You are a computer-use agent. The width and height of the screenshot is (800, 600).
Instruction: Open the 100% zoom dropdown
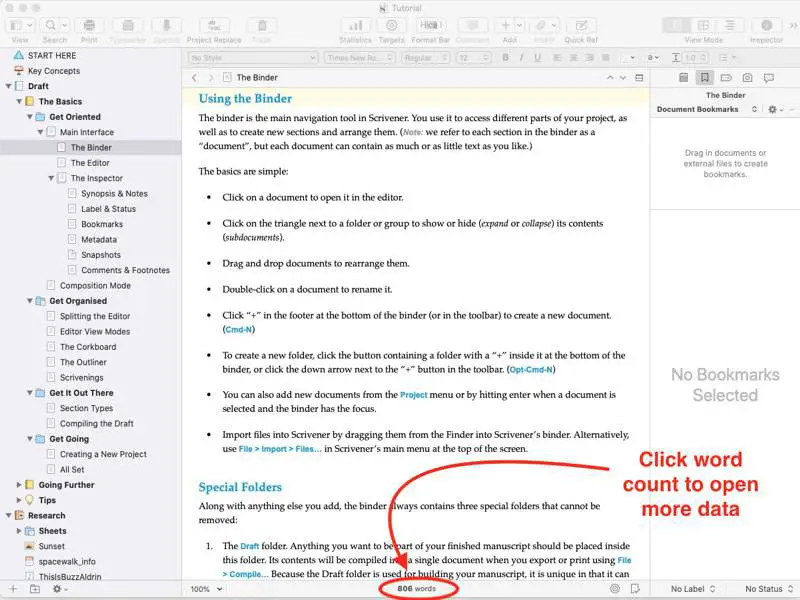[206, 589]
